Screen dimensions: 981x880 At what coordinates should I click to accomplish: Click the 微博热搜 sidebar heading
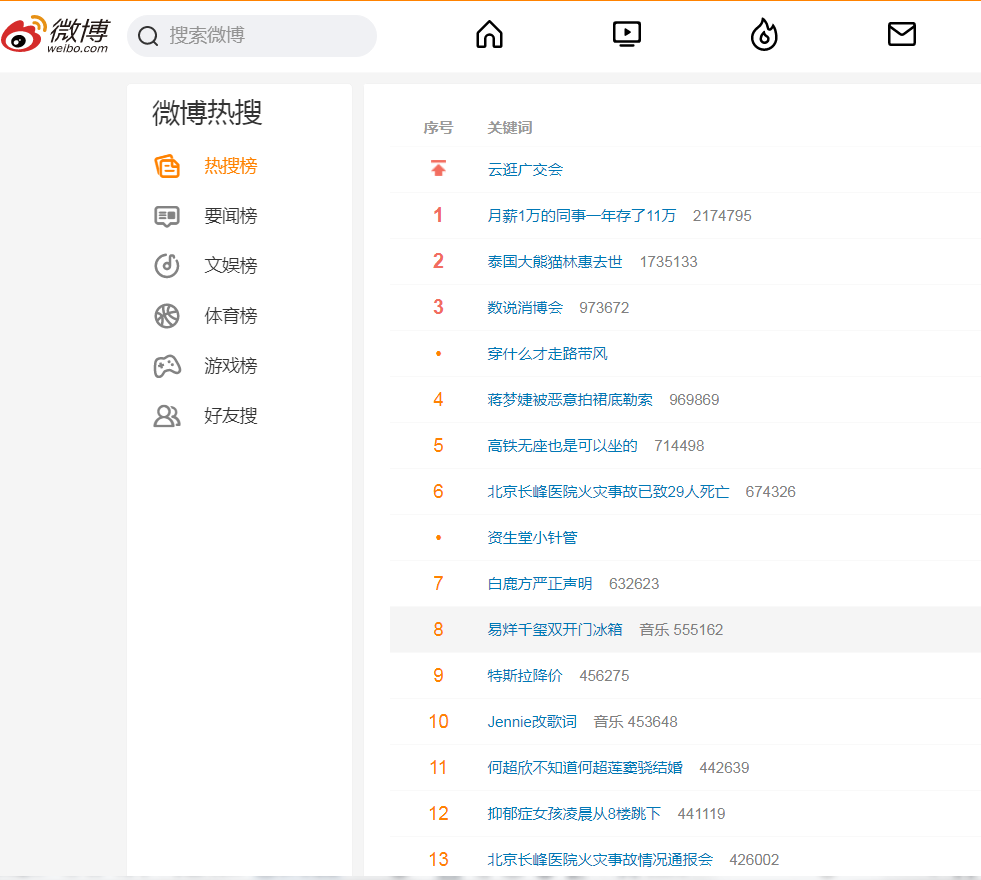pos(207,113)
